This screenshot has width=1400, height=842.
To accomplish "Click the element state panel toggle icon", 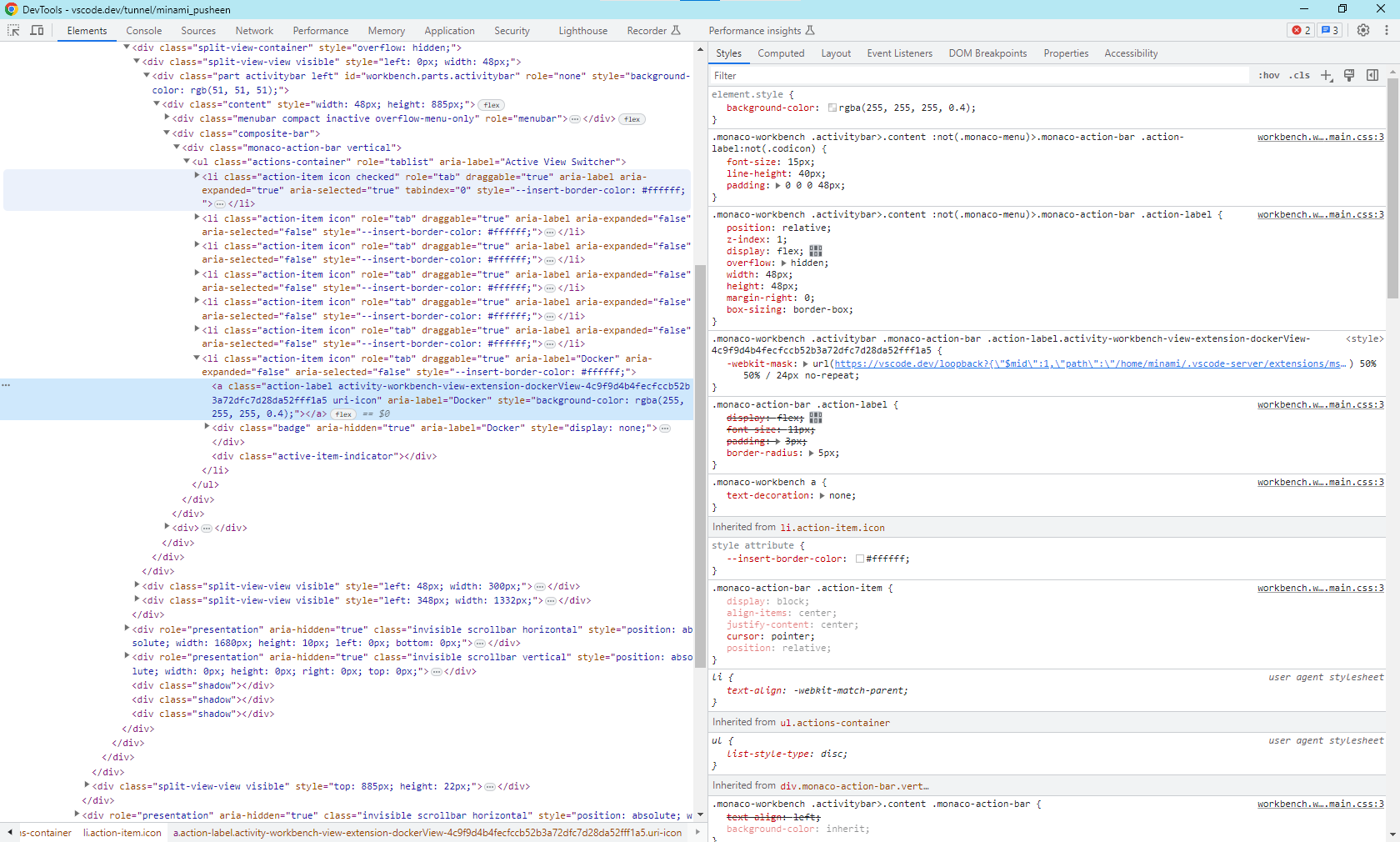I will click(x=1372, y=75).
